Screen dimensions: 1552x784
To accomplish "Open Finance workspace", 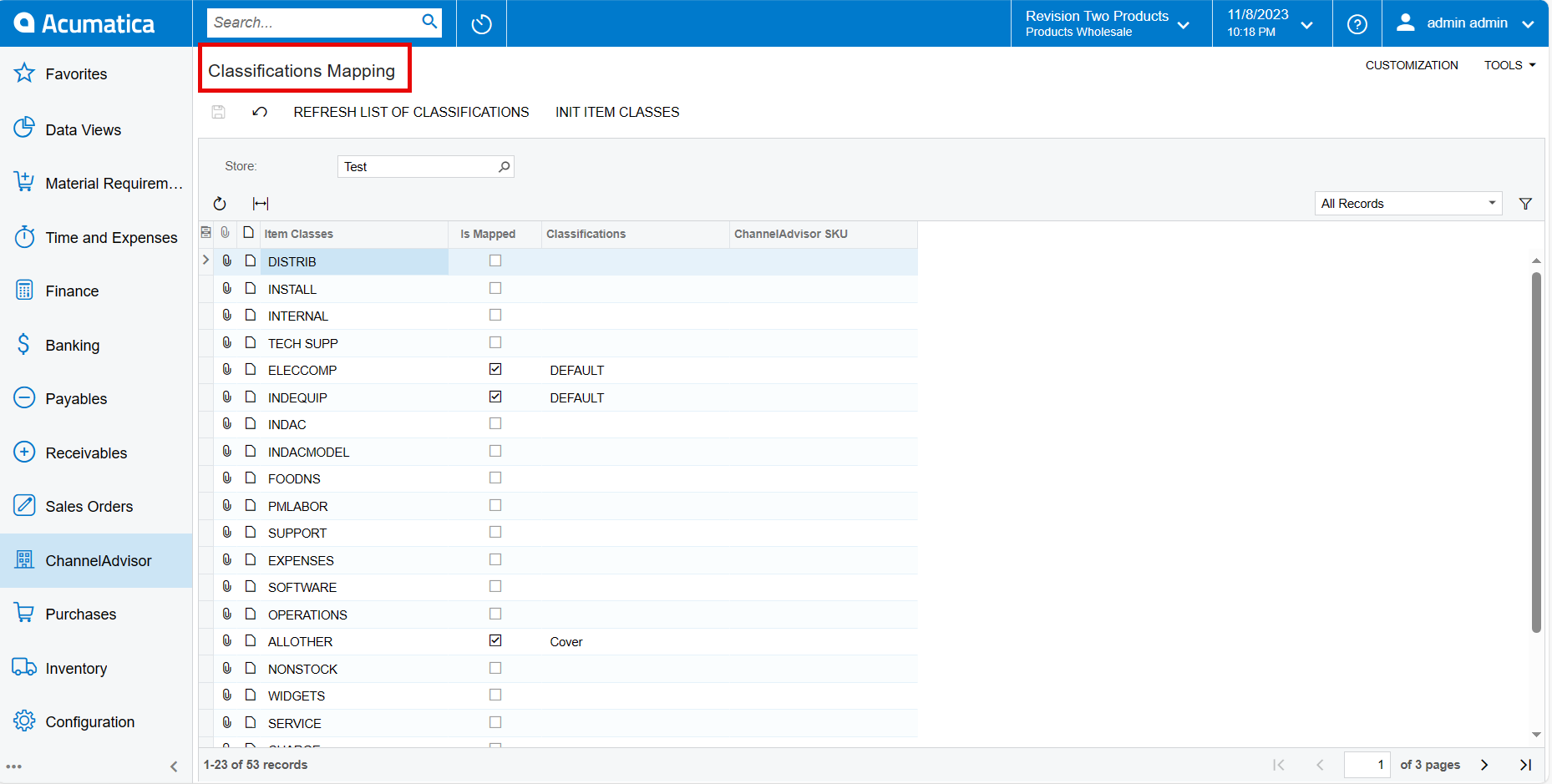I will point(96,291).
